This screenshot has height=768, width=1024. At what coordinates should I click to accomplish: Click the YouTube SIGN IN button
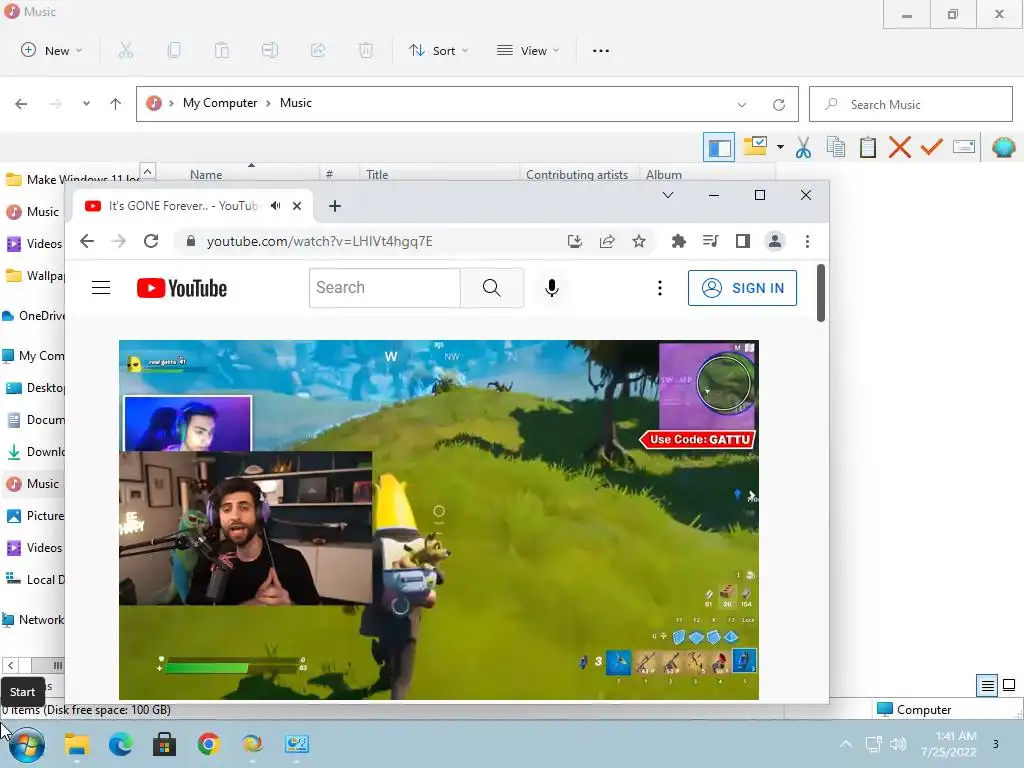click(742, 288)
